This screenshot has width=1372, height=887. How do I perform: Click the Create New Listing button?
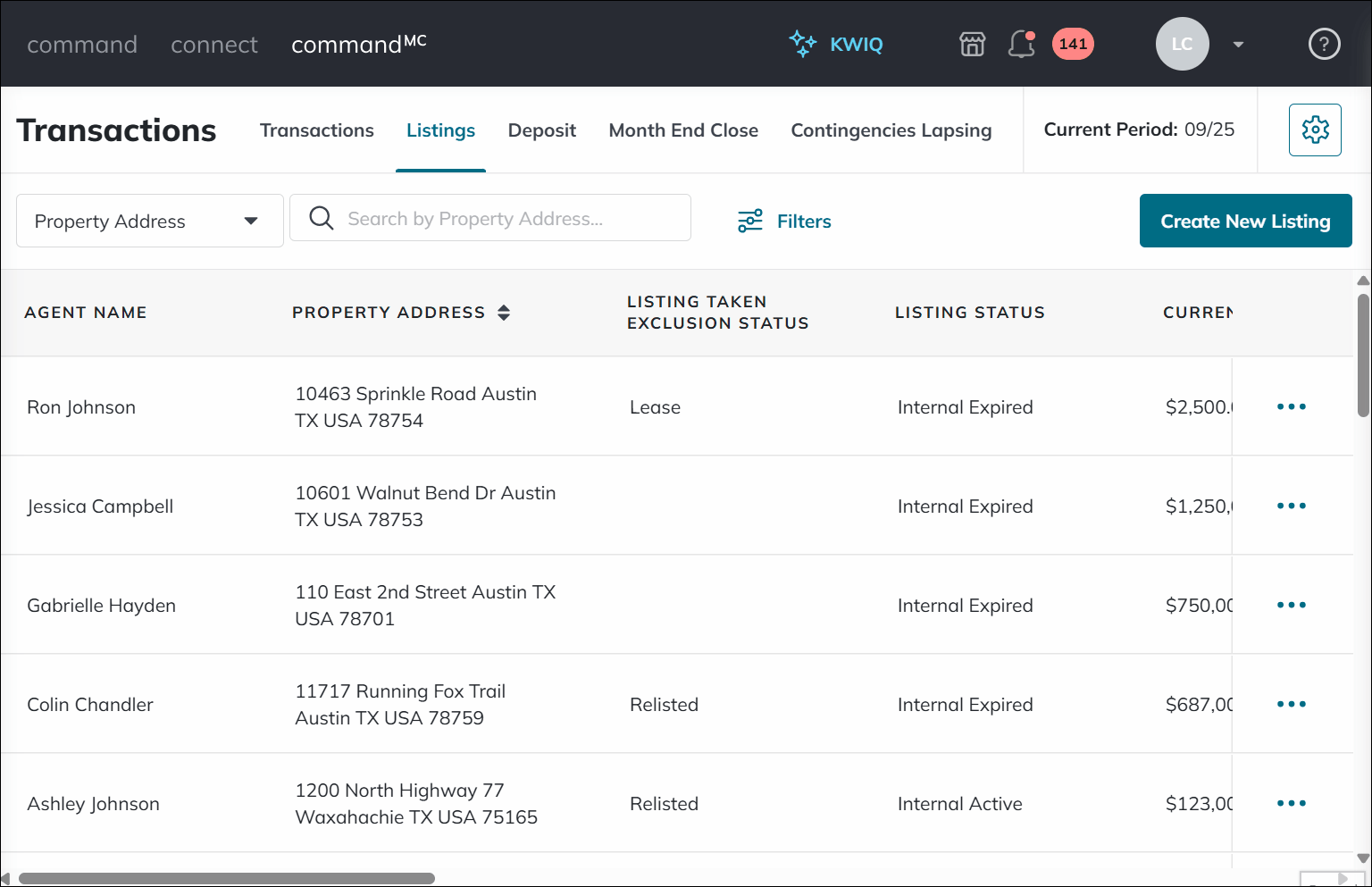(x=1245, y=221)
